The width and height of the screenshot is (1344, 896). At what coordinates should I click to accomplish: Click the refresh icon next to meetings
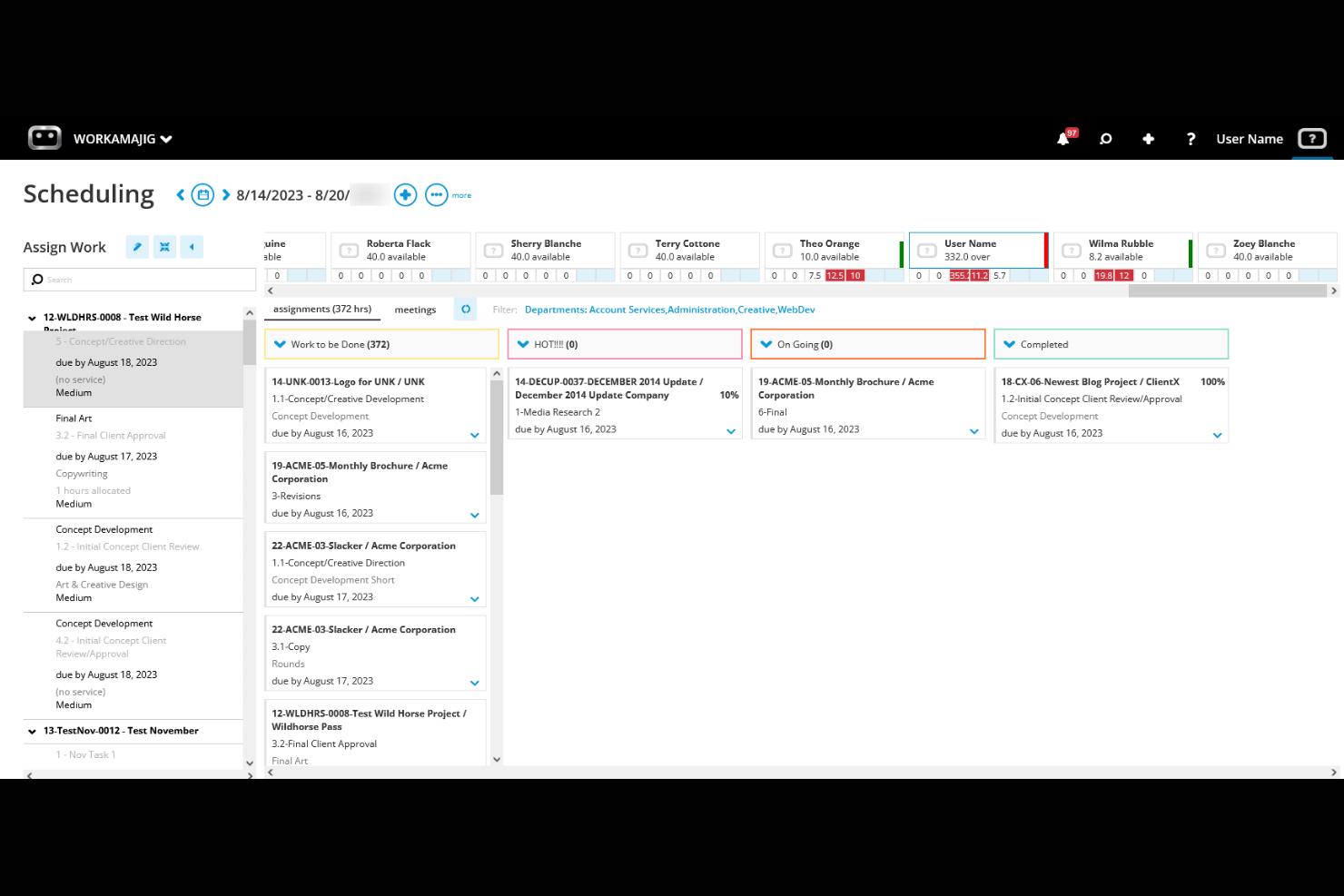466,310
